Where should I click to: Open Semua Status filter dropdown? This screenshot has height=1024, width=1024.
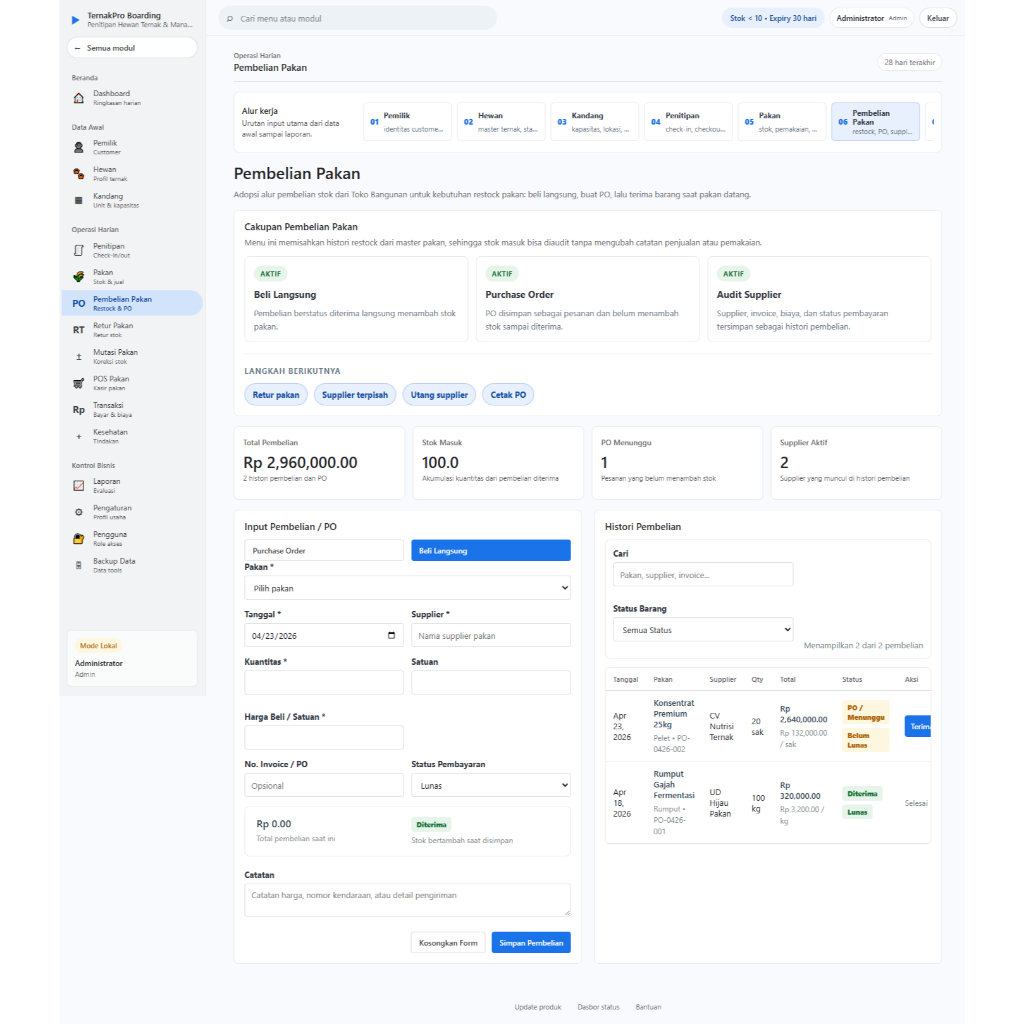703,630
